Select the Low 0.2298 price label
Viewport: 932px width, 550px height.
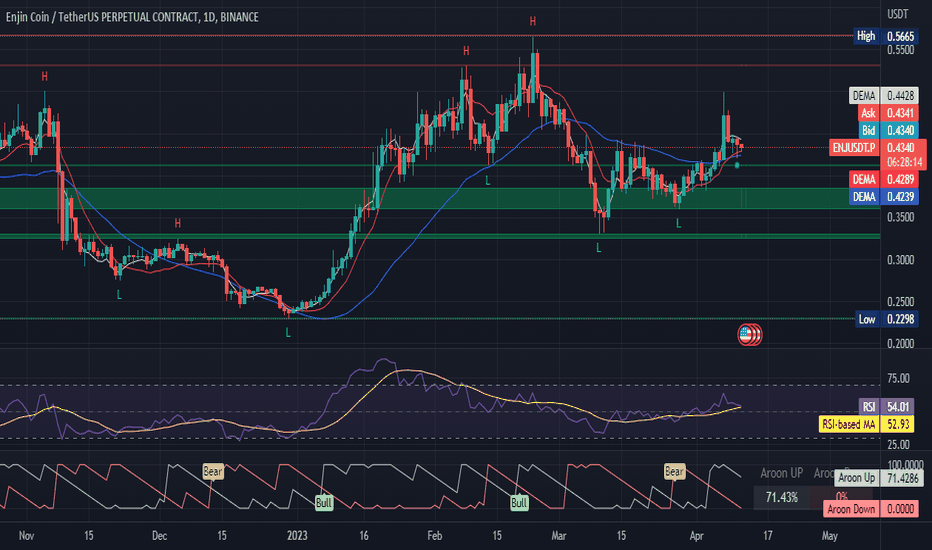(x=887, y=319)
